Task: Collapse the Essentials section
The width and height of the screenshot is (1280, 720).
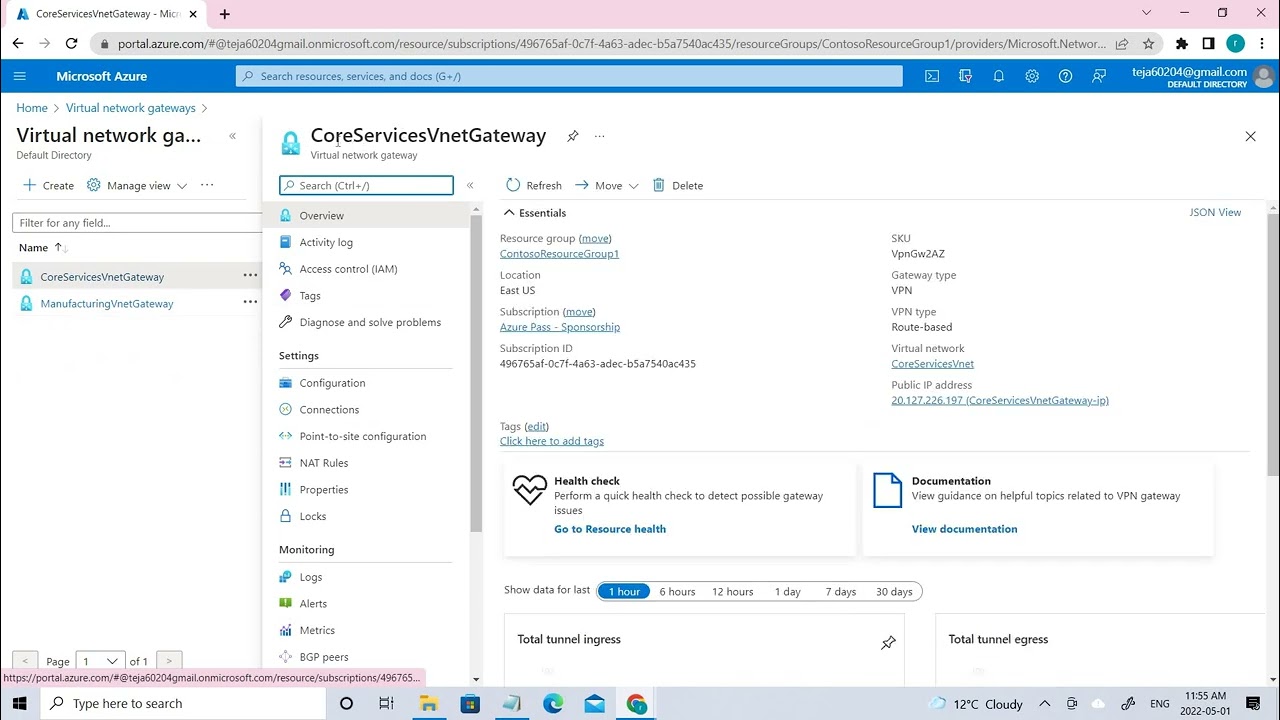Action: click(535, 213)
